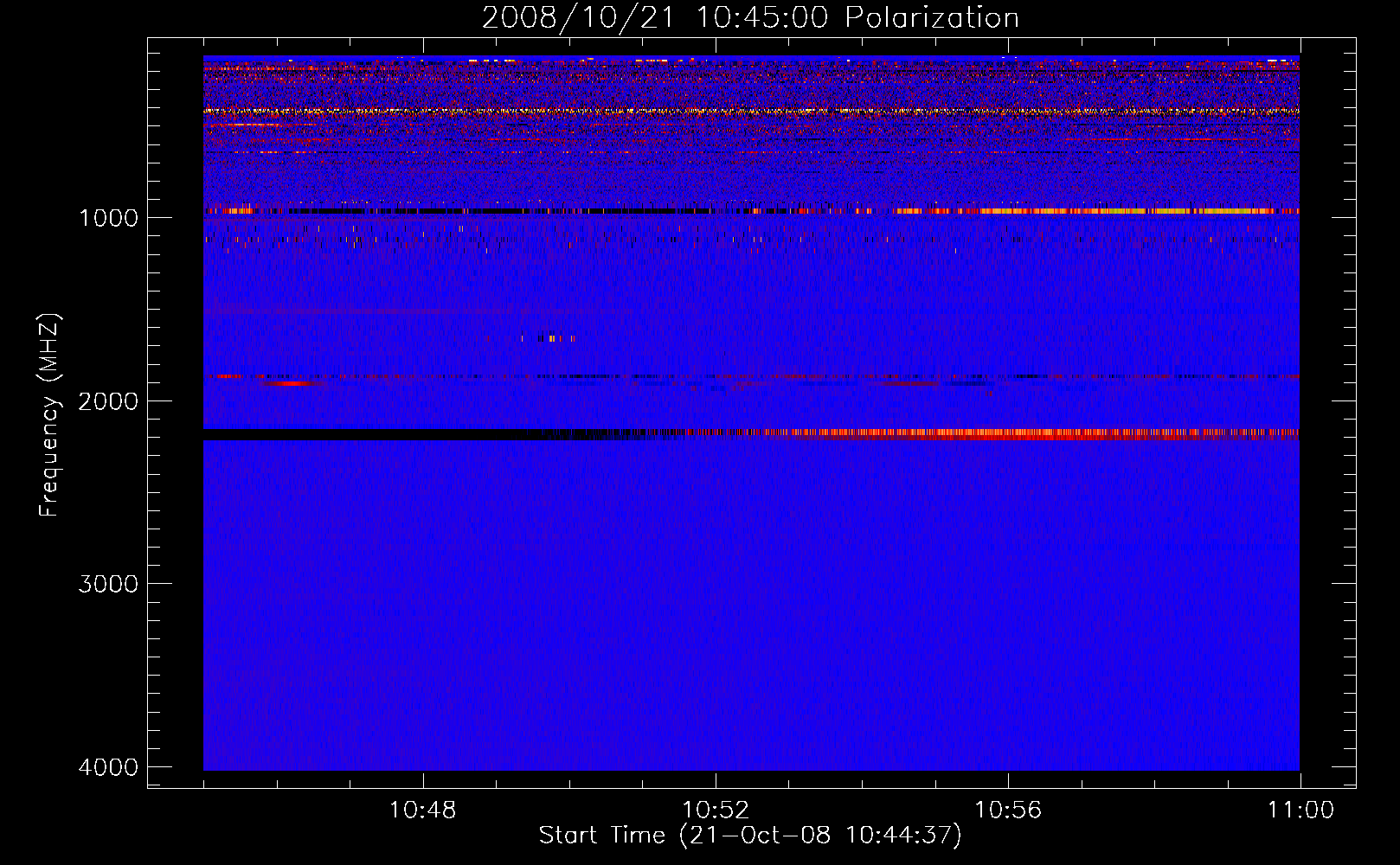The width and height of the screenshot is (1400, 865).
Task: Click the 11:00 time tick label
Action: point(1300,811)
